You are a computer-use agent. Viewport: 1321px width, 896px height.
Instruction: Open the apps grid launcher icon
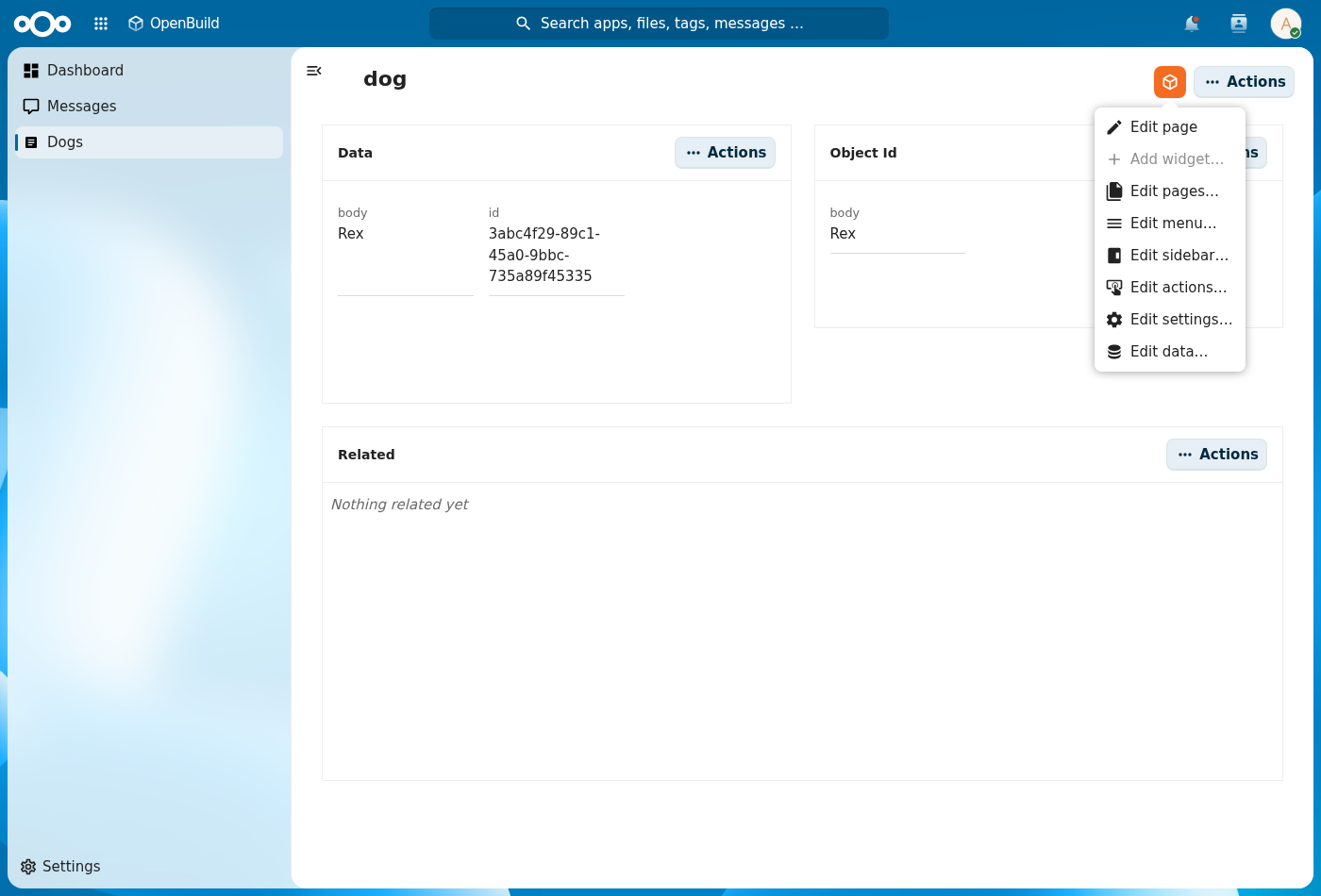point(101,24)
